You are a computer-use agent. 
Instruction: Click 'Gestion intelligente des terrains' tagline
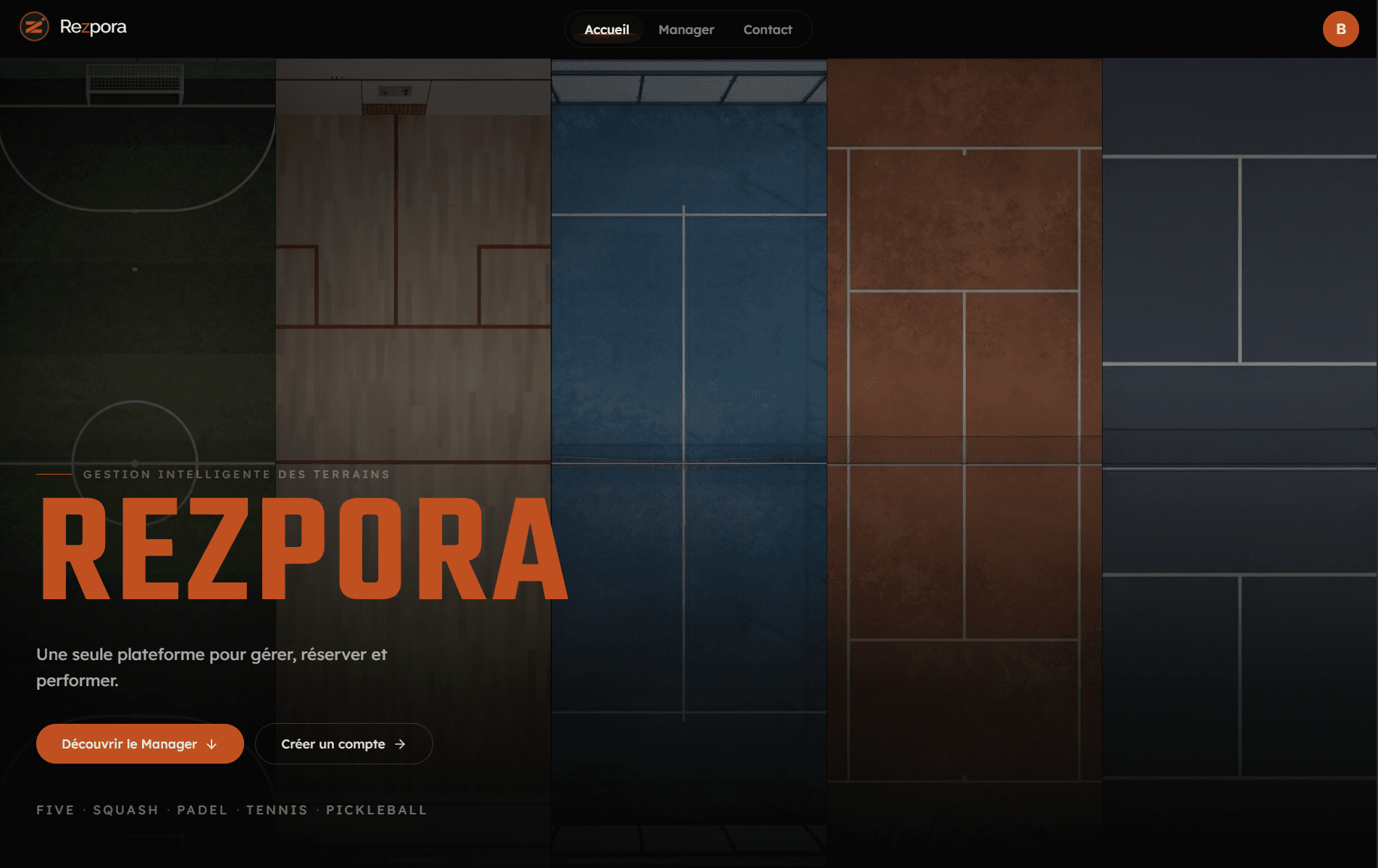click(x=237, y=475)
